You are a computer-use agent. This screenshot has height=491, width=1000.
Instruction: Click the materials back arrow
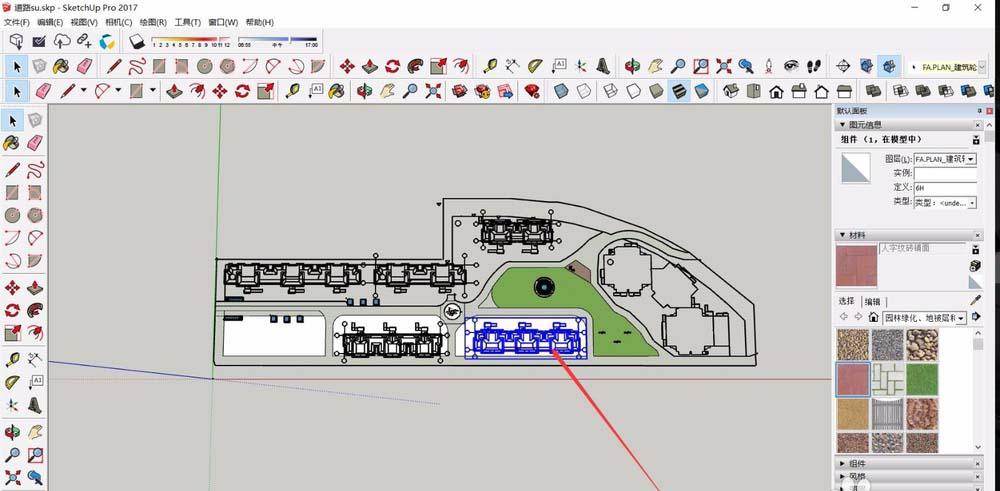(x=844, y=317)
